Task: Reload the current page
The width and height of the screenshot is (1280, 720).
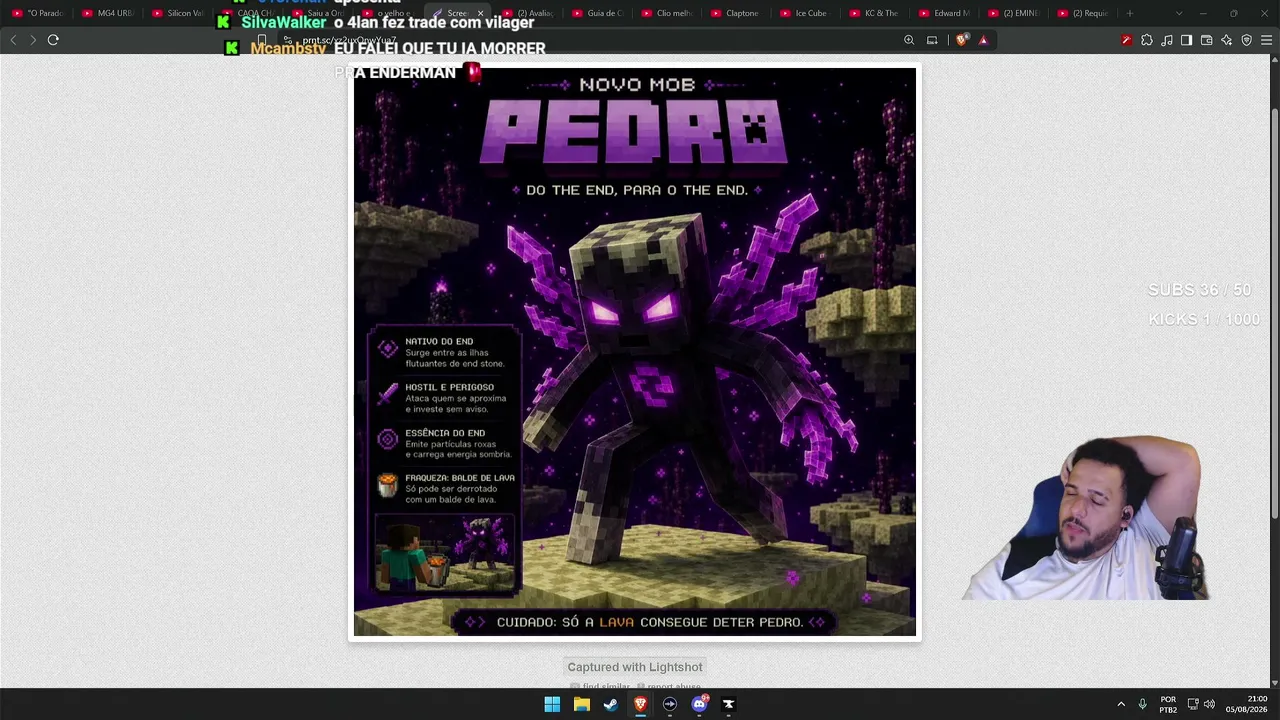Action: coord(53,40)
